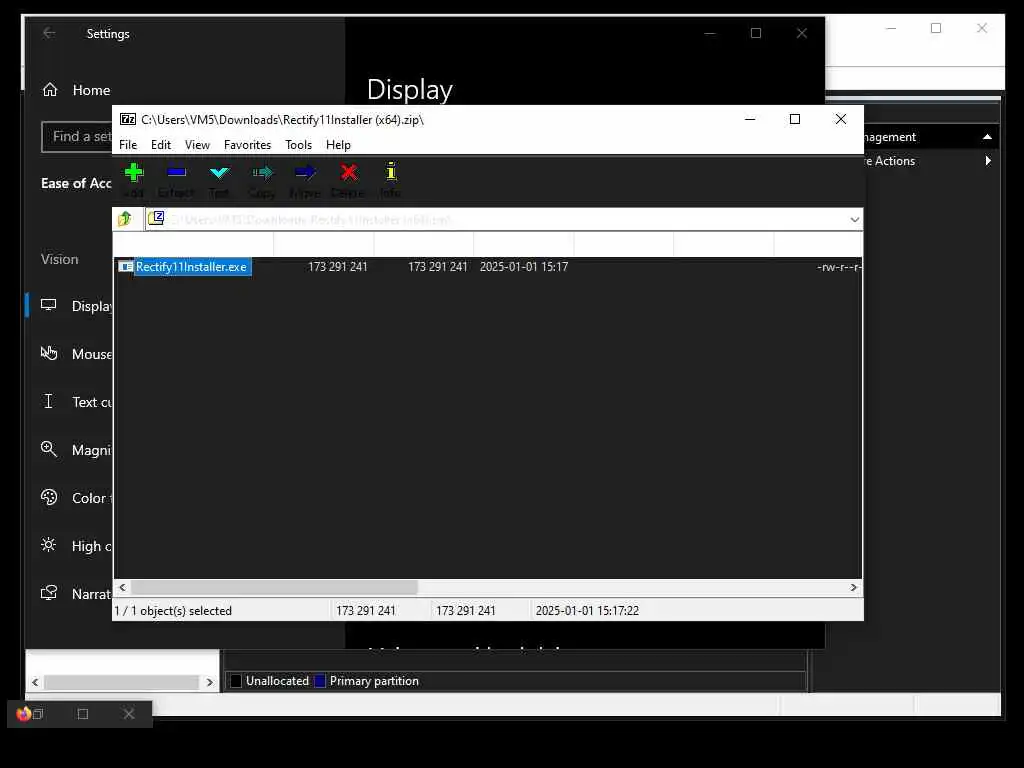Open the File menu in 7-Zip
Screen dimensions: 1024x768
(x=128, y=145)
